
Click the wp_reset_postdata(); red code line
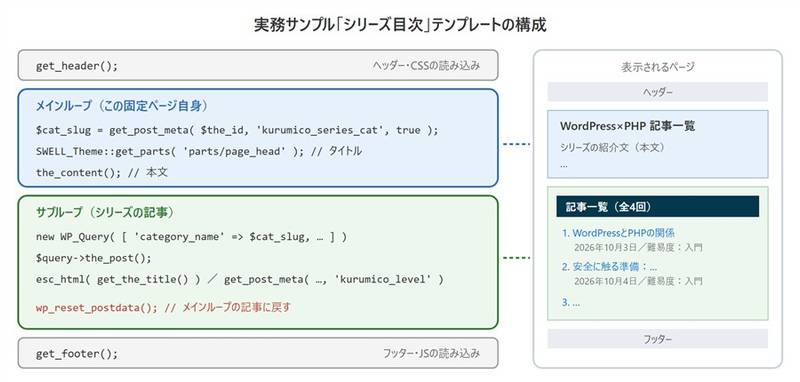163,308
